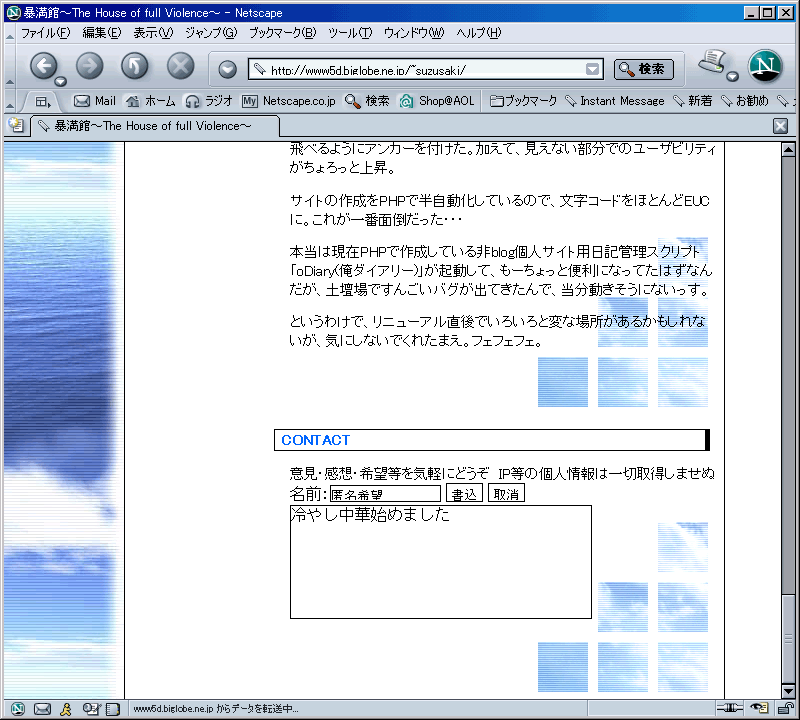Open Instant Messenger running-man icon in status bar
The width and height of the screenshot is (800, 720).
[66, 708]
